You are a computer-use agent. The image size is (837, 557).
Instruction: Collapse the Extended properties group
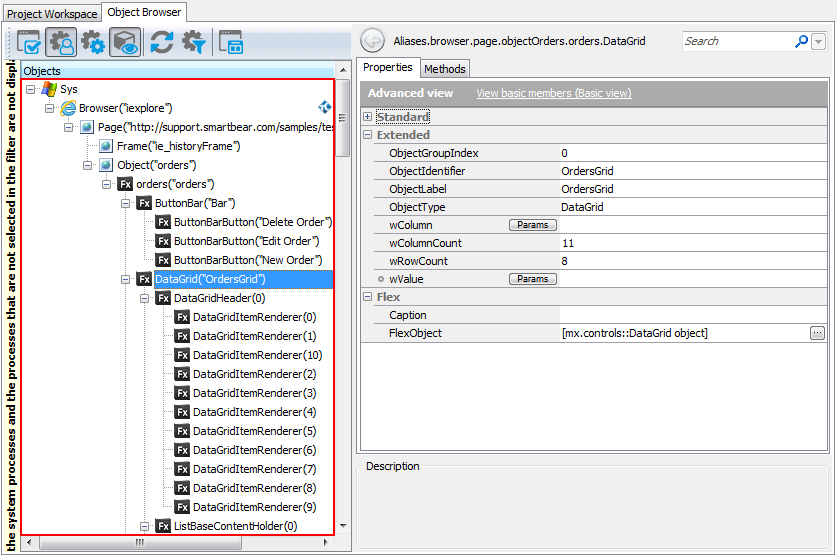click(x=368, y=135)
